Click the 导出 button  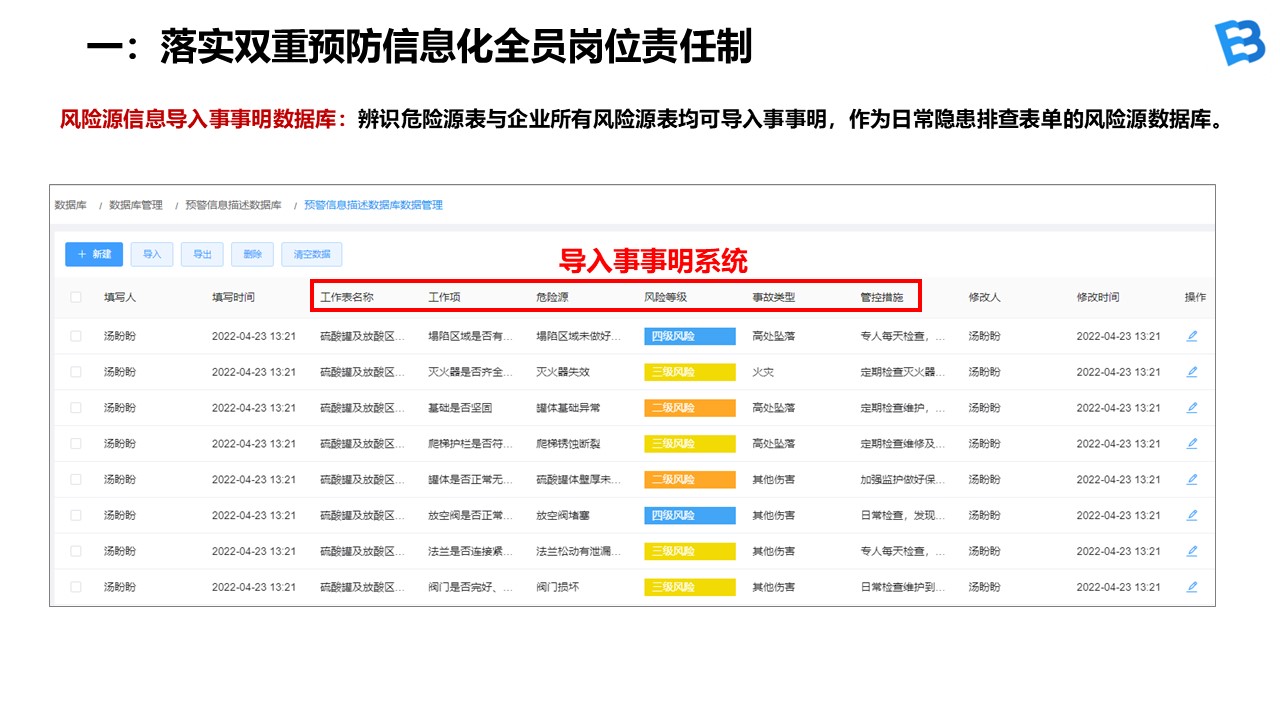pos(202,254)
